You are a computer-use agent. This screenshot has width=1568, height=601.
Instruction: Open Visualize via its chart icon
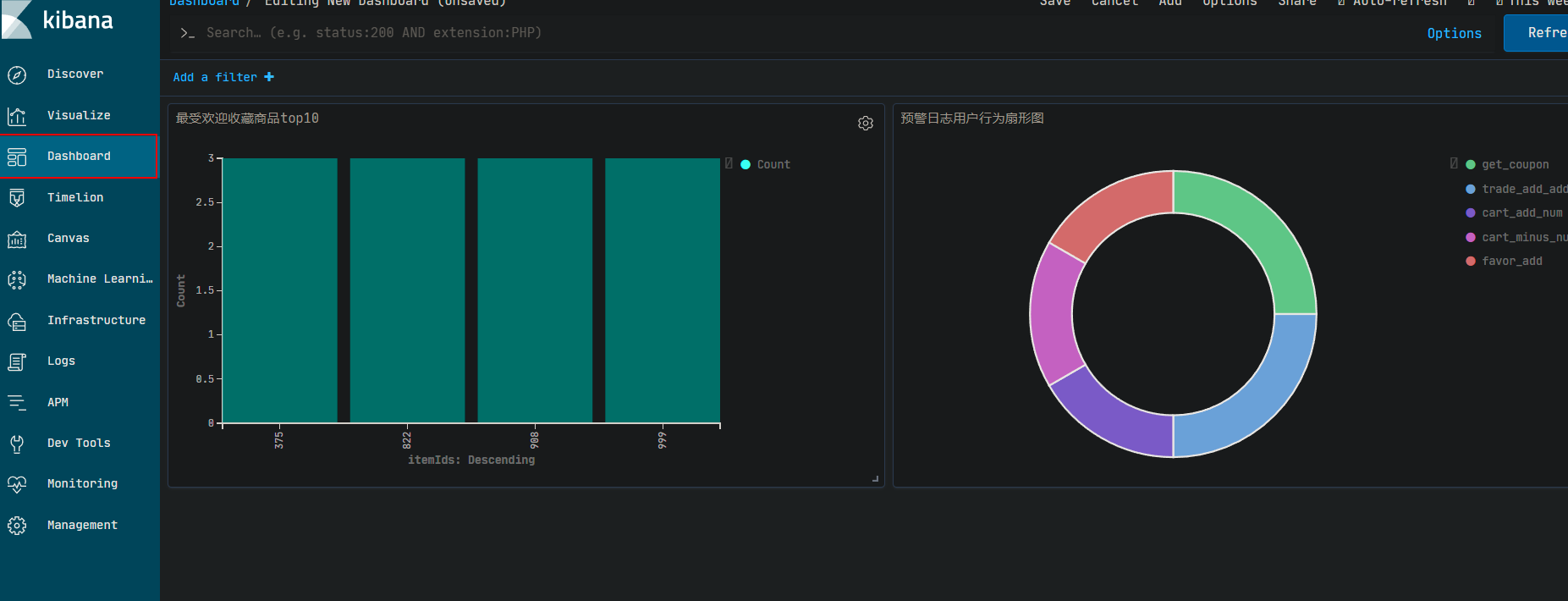(x=17, y=116)
